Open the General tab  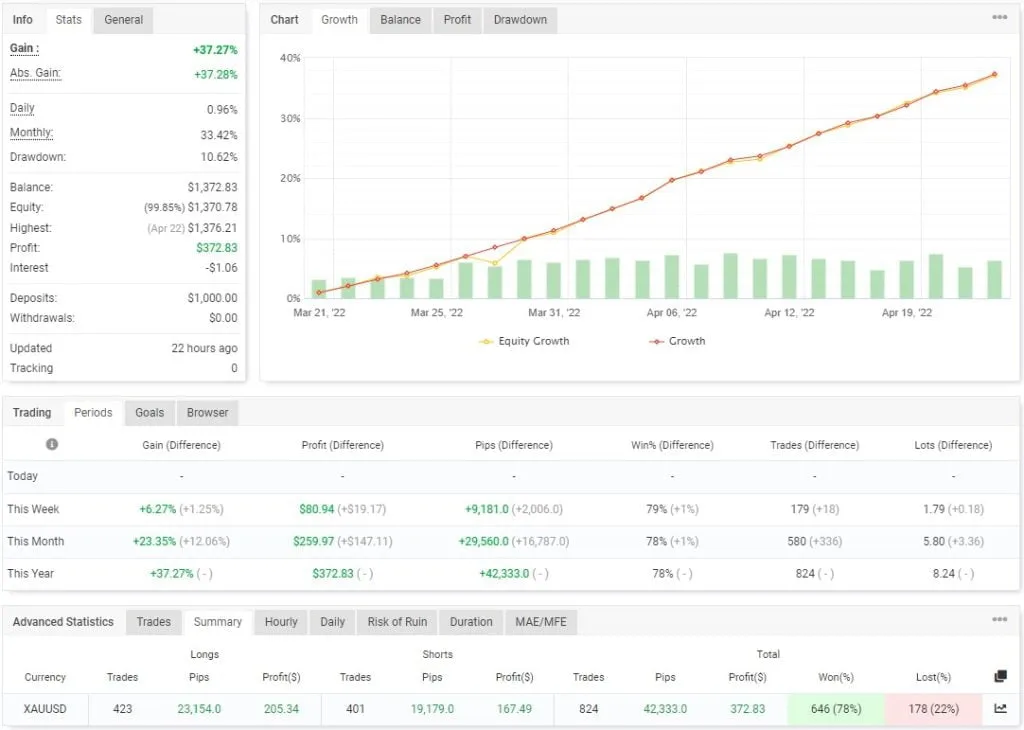click(122, 19)
